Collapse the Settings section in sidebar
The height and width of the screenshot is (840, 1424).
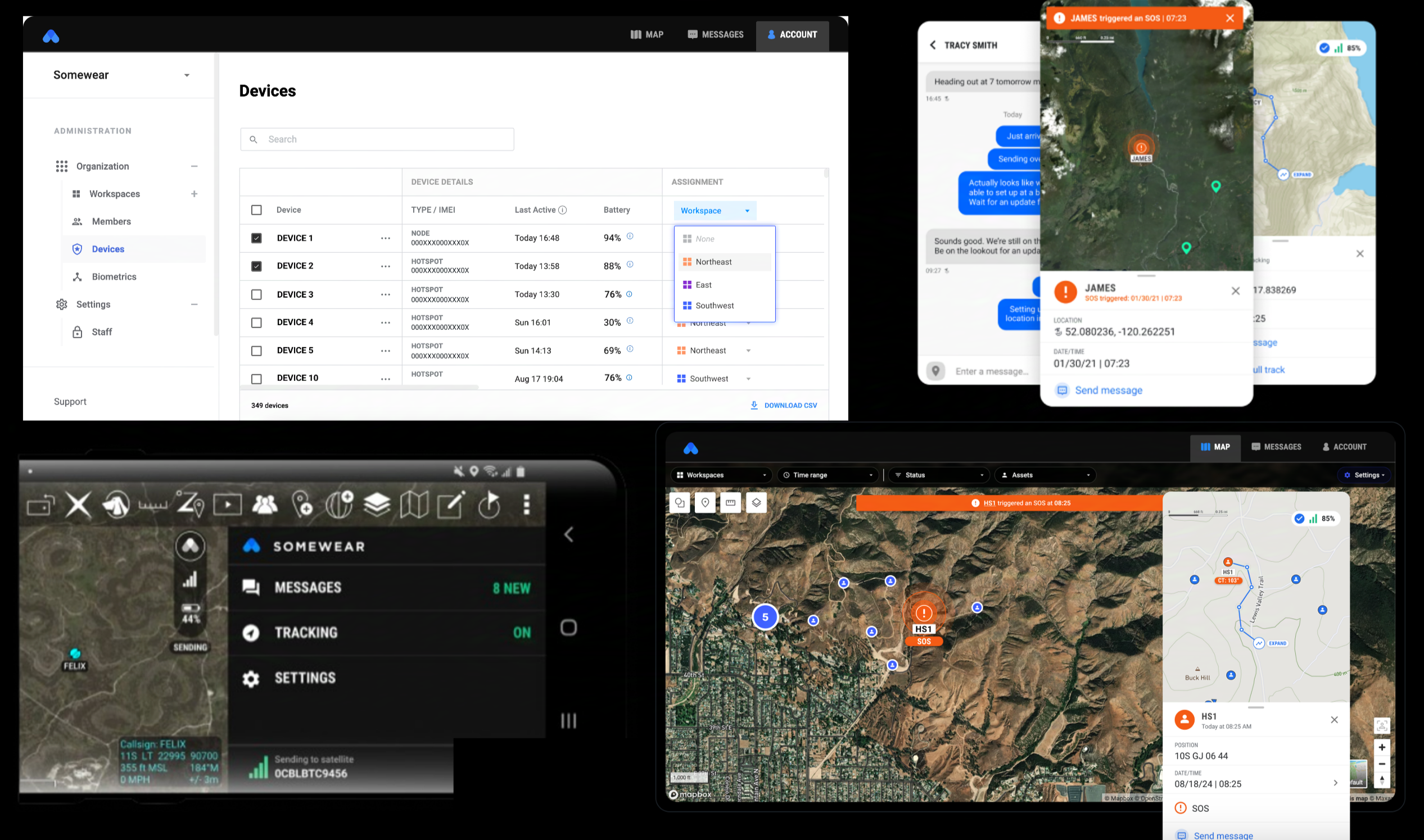click(x=194, y=305)
